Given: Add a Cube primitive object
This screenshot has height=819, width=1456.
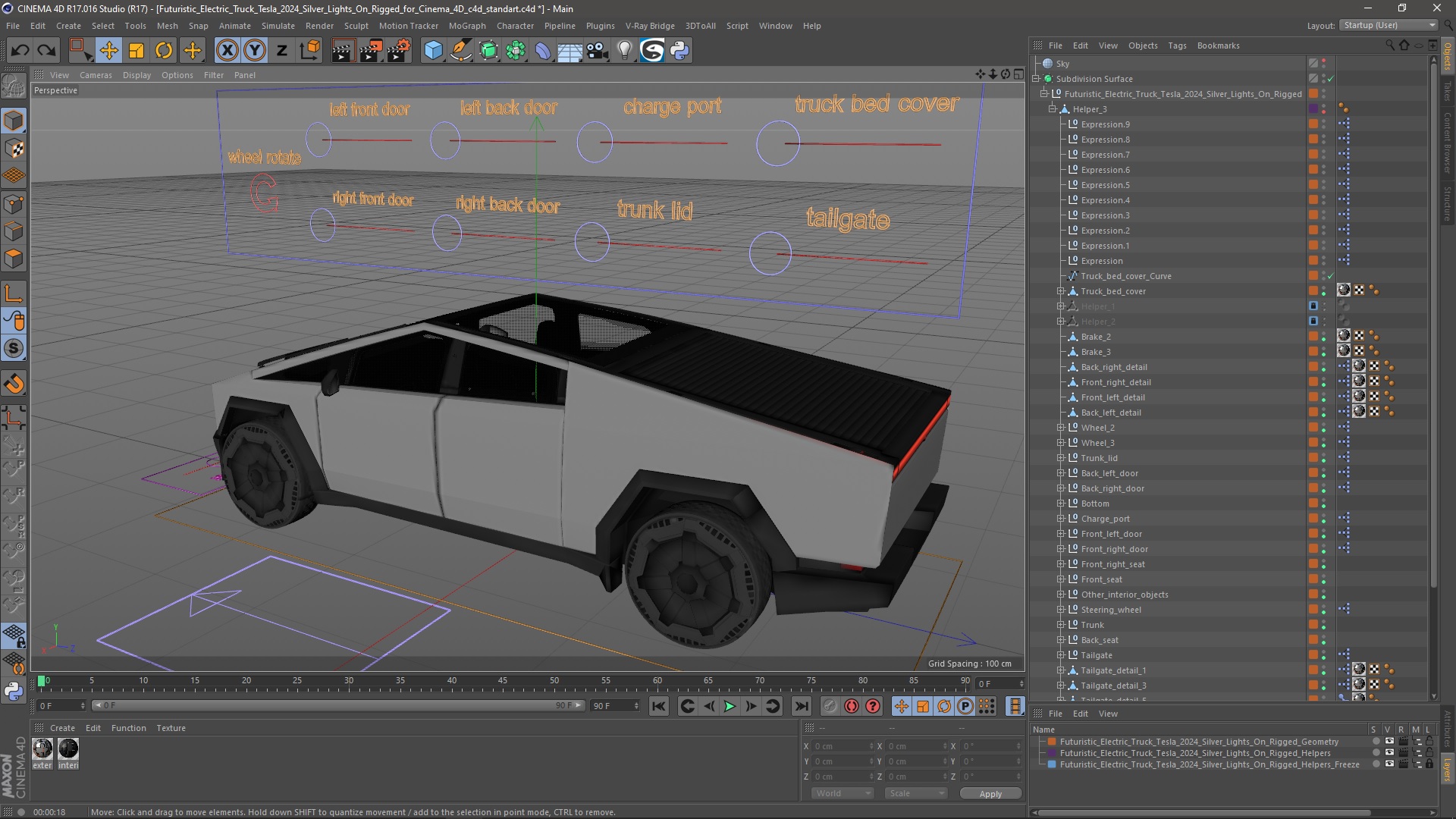Looking at the screenshot, I should point(433,51).
